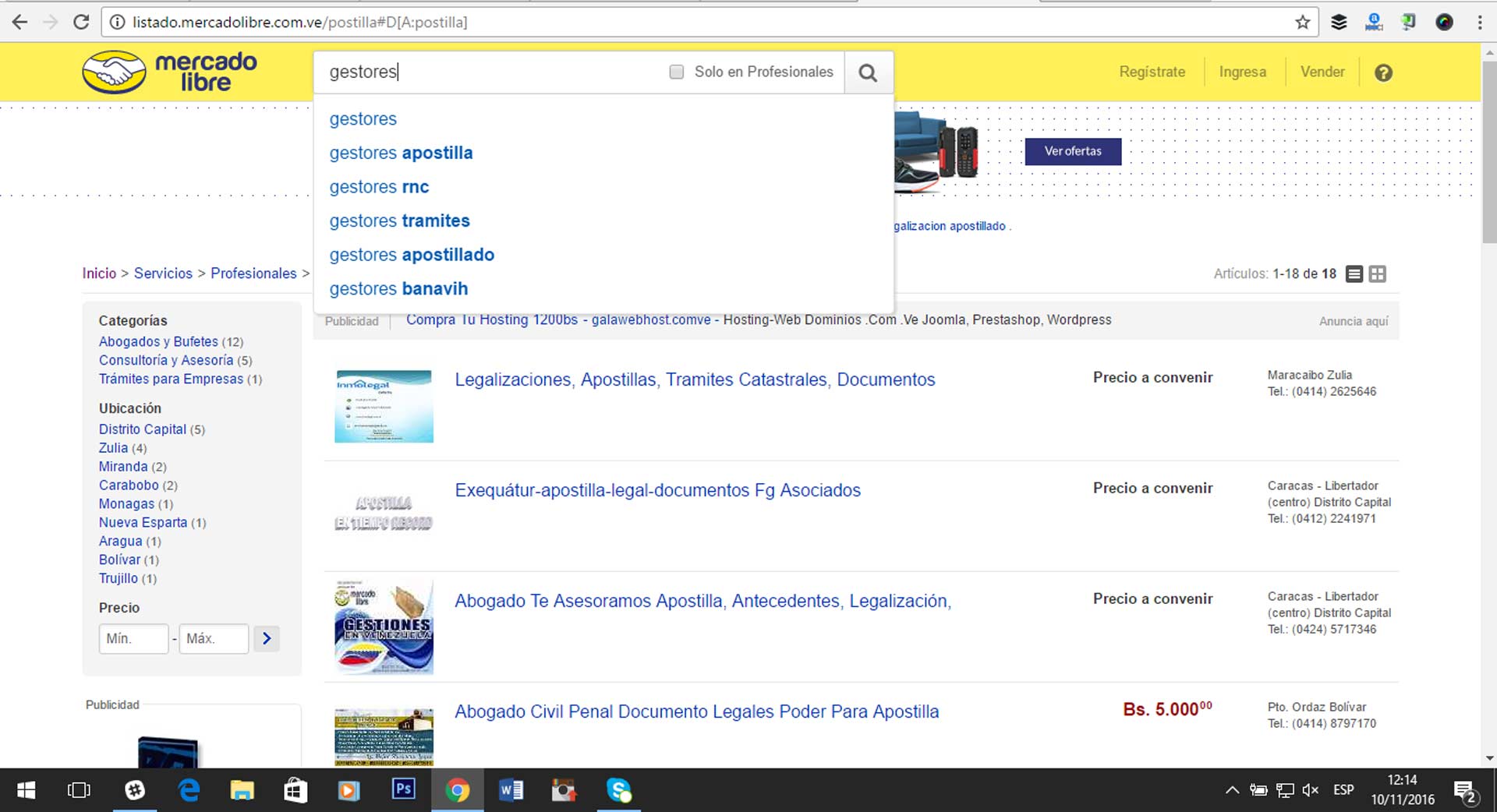Click the Ver ofertas button

tap(1073, 151)
